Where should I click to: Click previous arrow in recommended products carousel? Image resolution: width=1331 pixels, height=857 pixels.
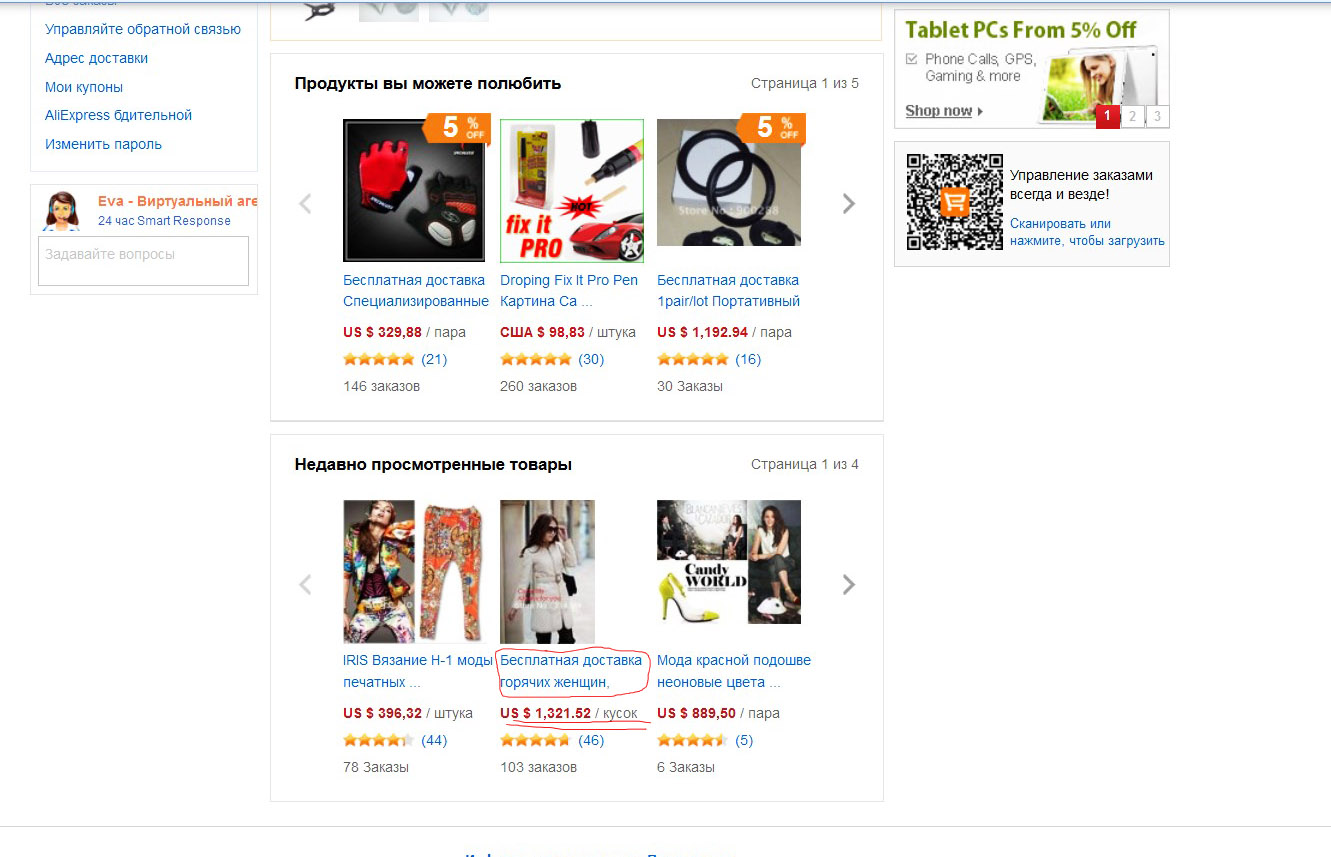[x=305, y=204]
